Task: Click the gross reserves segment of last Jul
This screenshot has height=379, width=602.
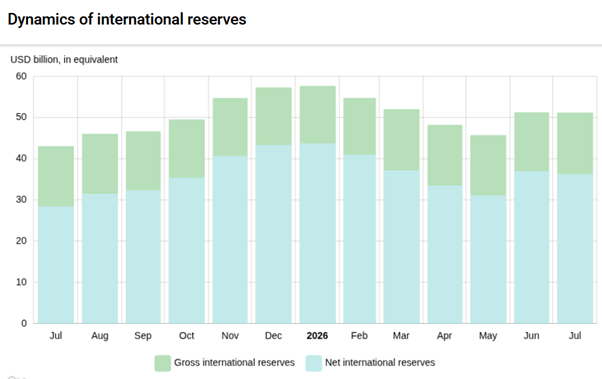Action: click(575, 144)
